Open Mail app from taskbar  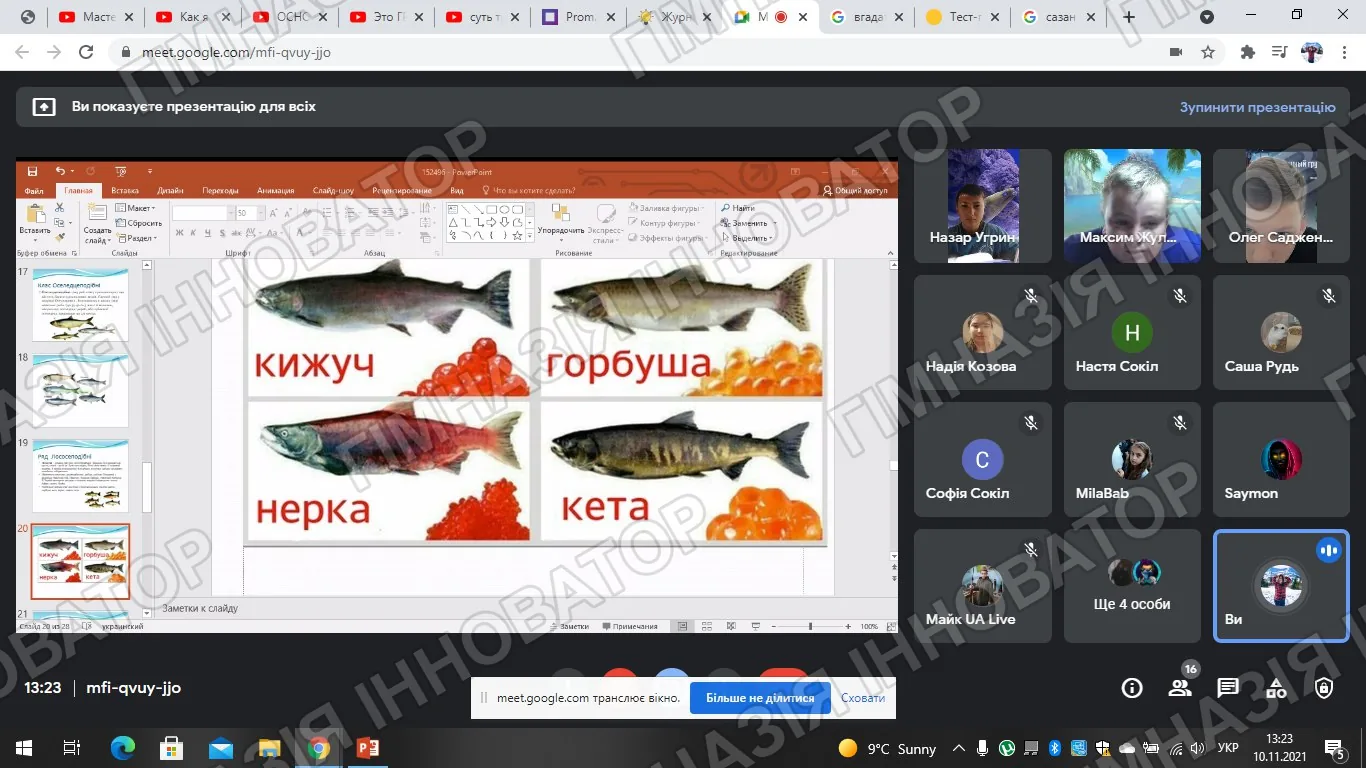click(x=220, y=748)
